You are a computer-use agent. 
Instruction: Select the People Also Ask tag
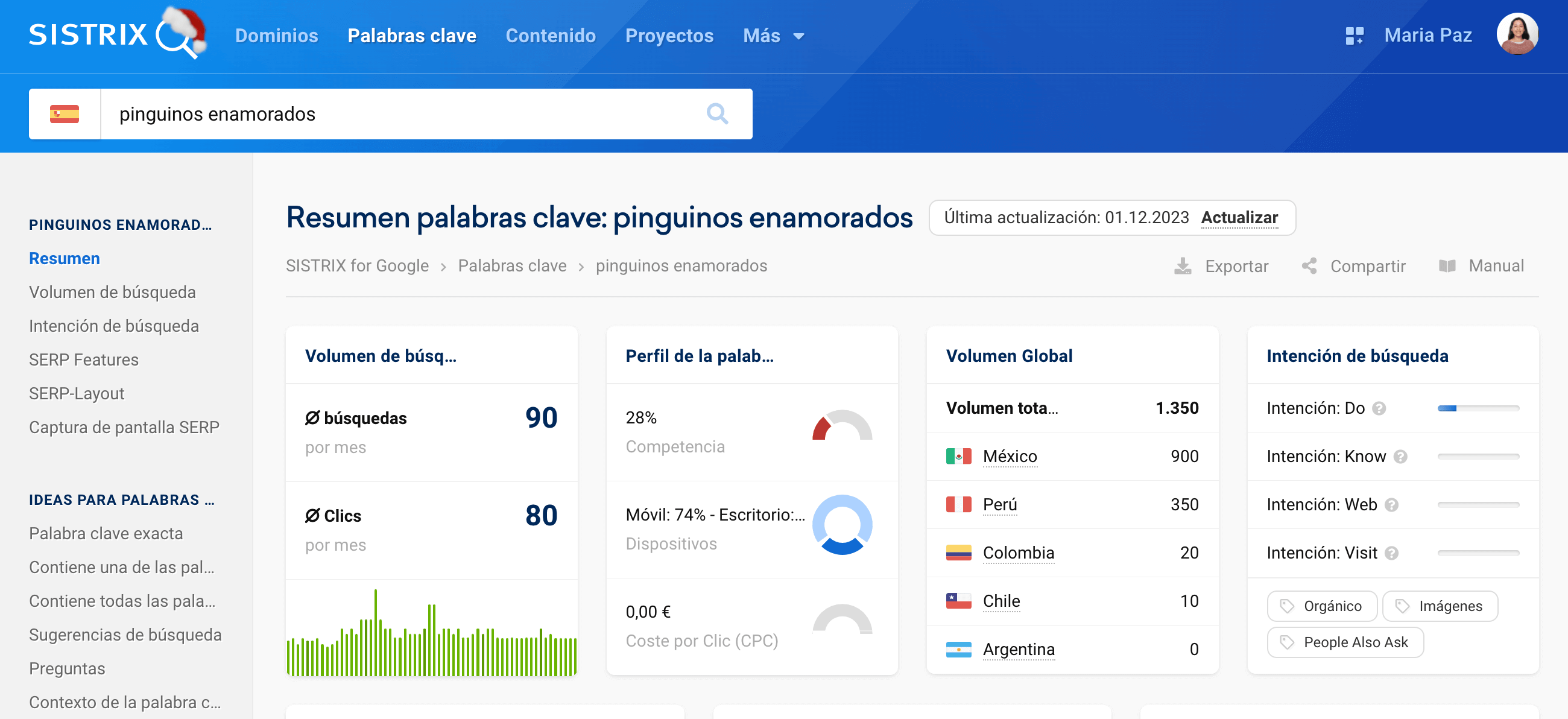(1345, 642)
